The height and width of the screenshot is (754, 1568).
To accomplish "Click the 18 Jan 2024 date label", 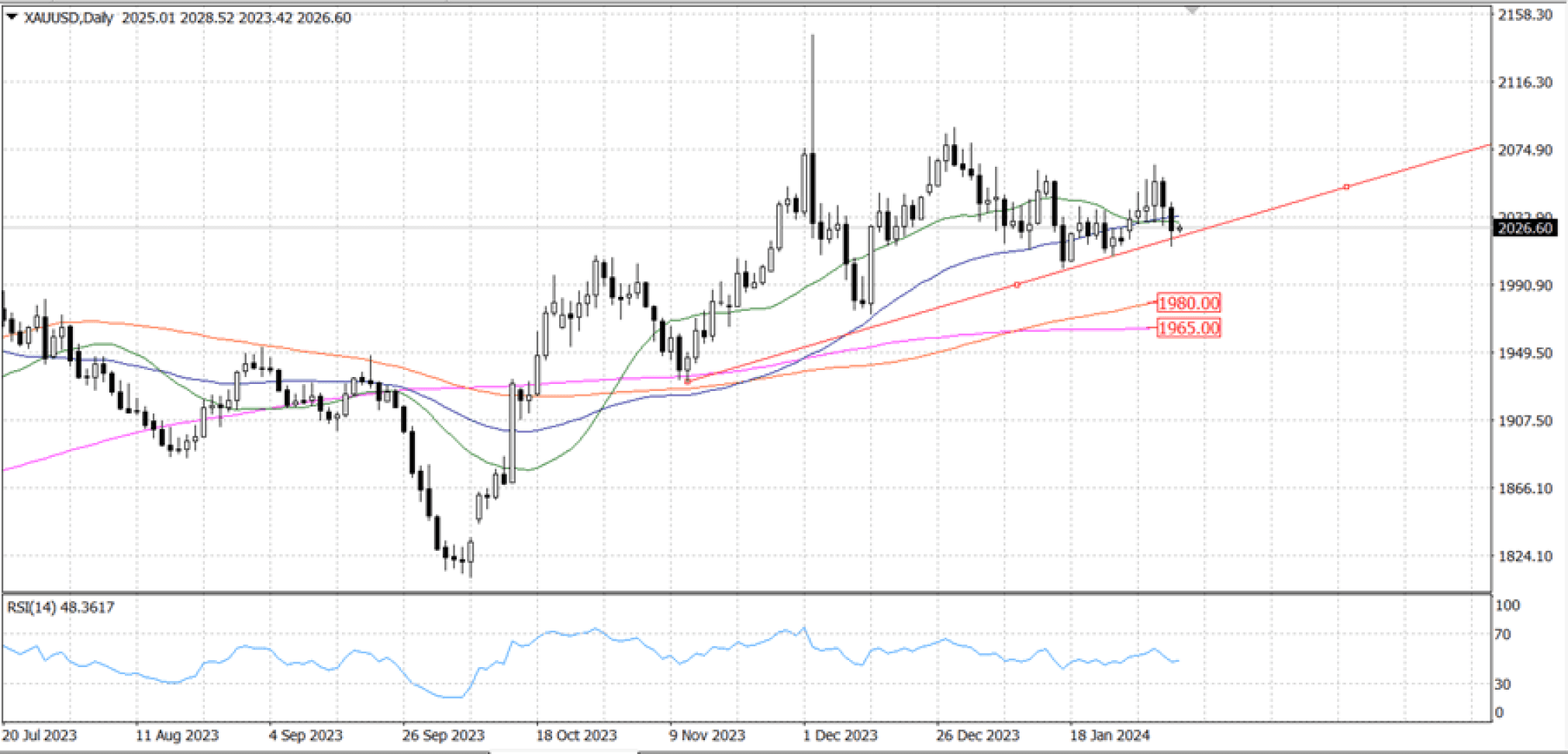I will tap(1110, 735).
